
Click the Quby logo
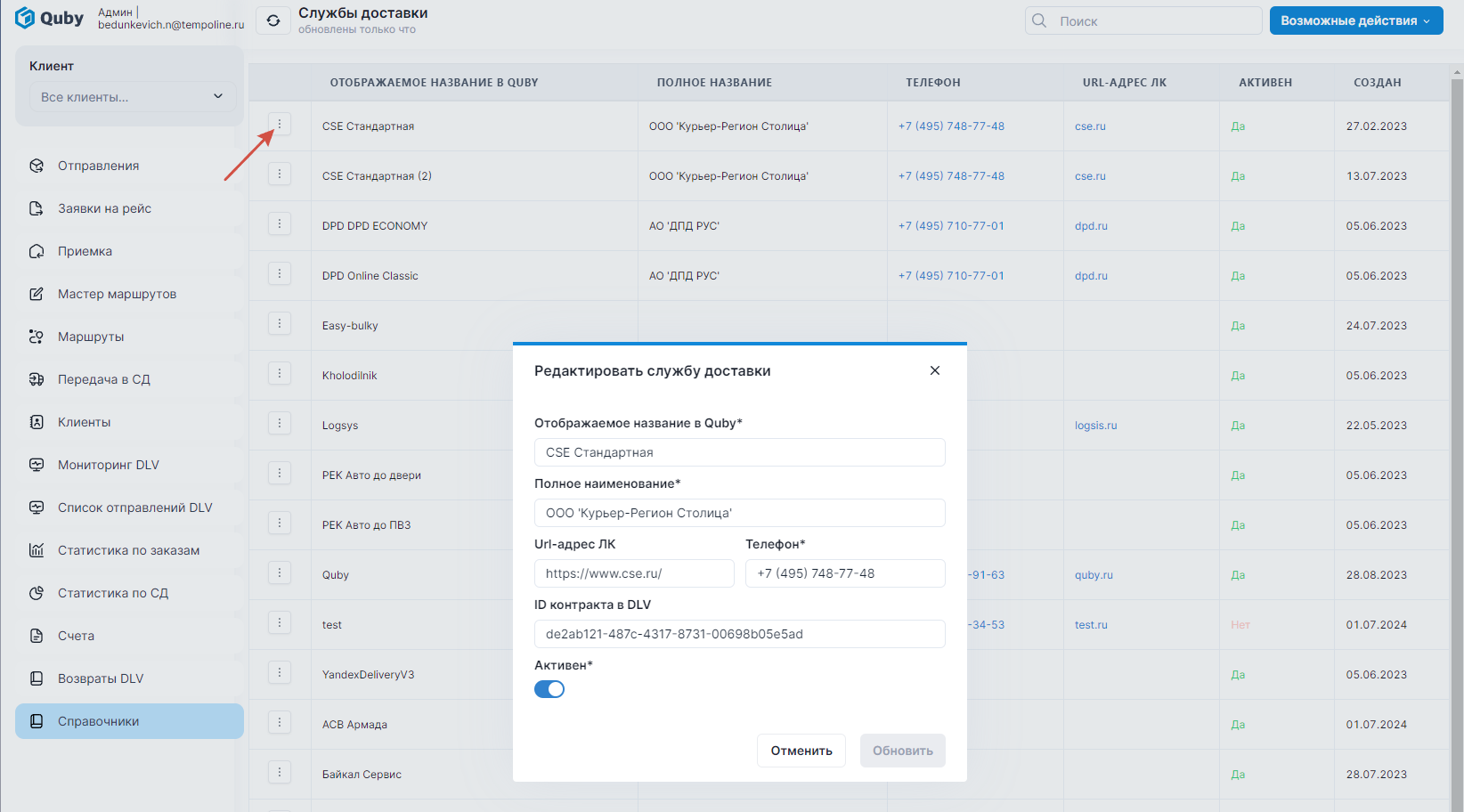pos(49,18)
